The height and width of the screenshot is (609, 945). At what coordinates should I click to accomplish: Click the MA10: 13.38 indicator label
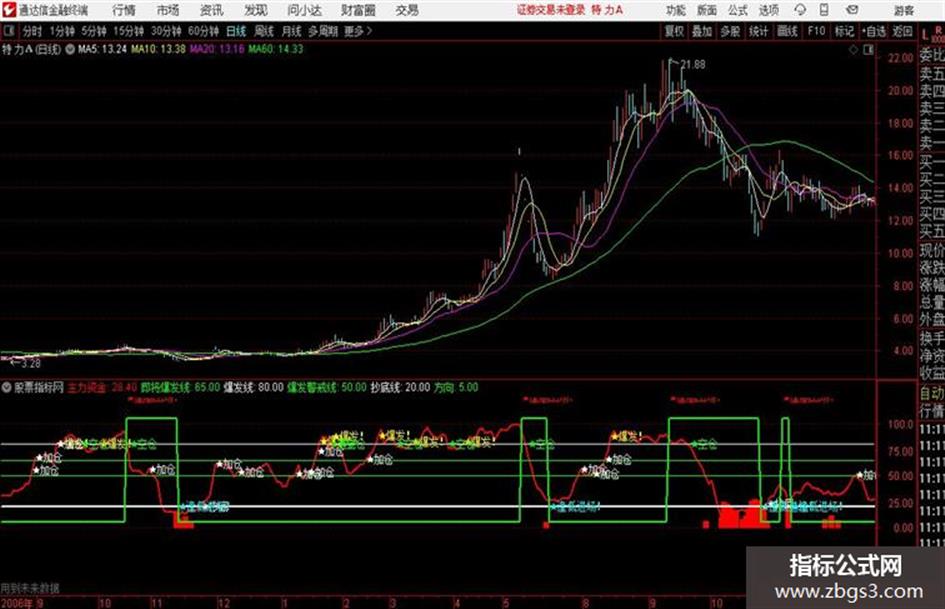click(x=159, y=49)
